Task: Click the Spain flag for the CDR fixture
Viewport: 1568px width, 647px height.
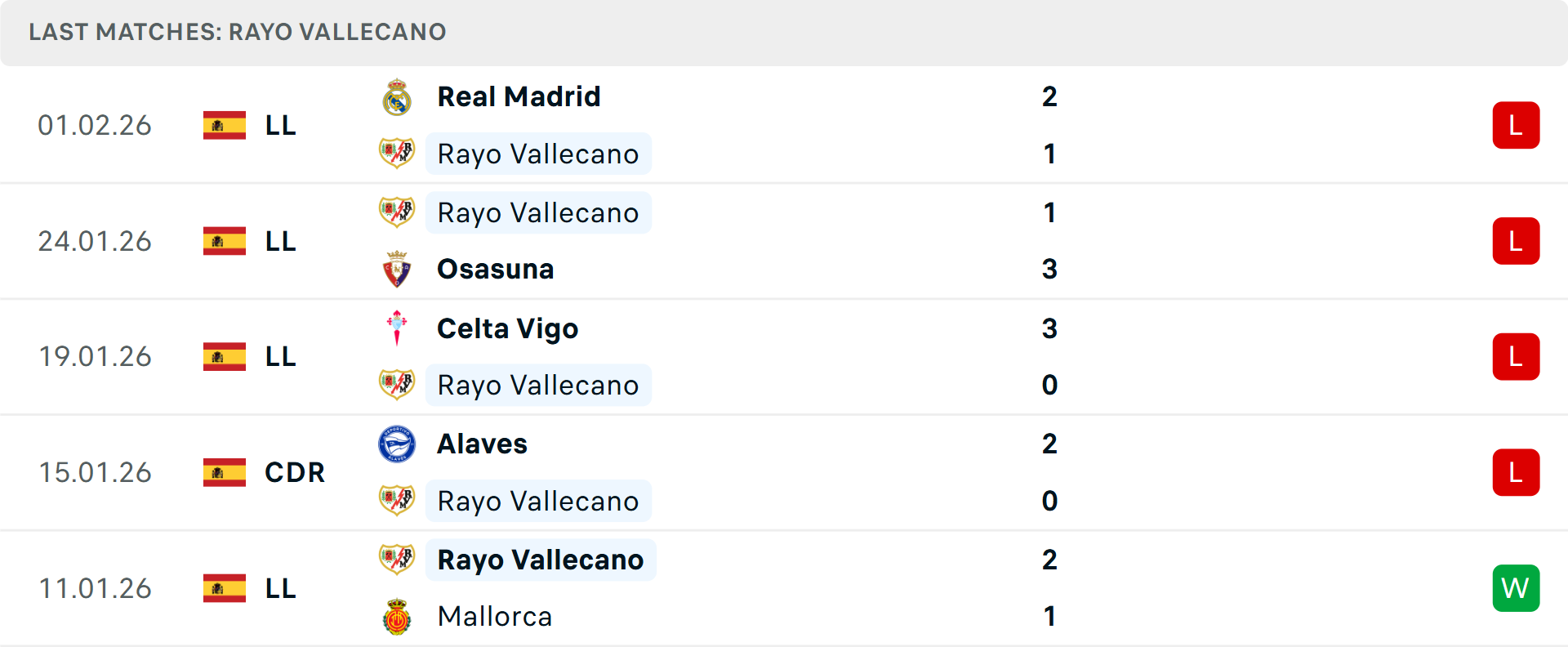Action: coord(225,472)
